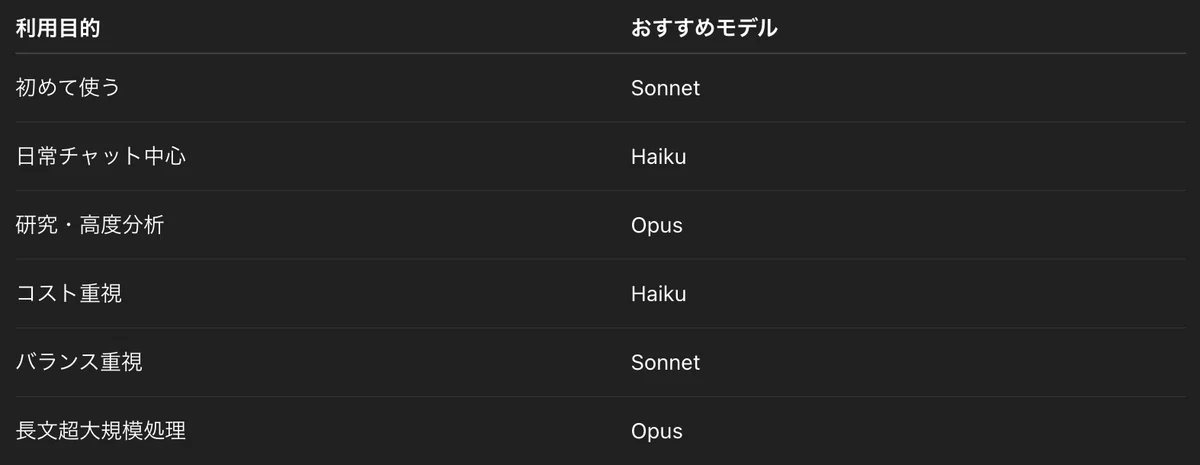Click the 利用目的 column header
Screen dimensions: 1200x465
tap(58, 28)
